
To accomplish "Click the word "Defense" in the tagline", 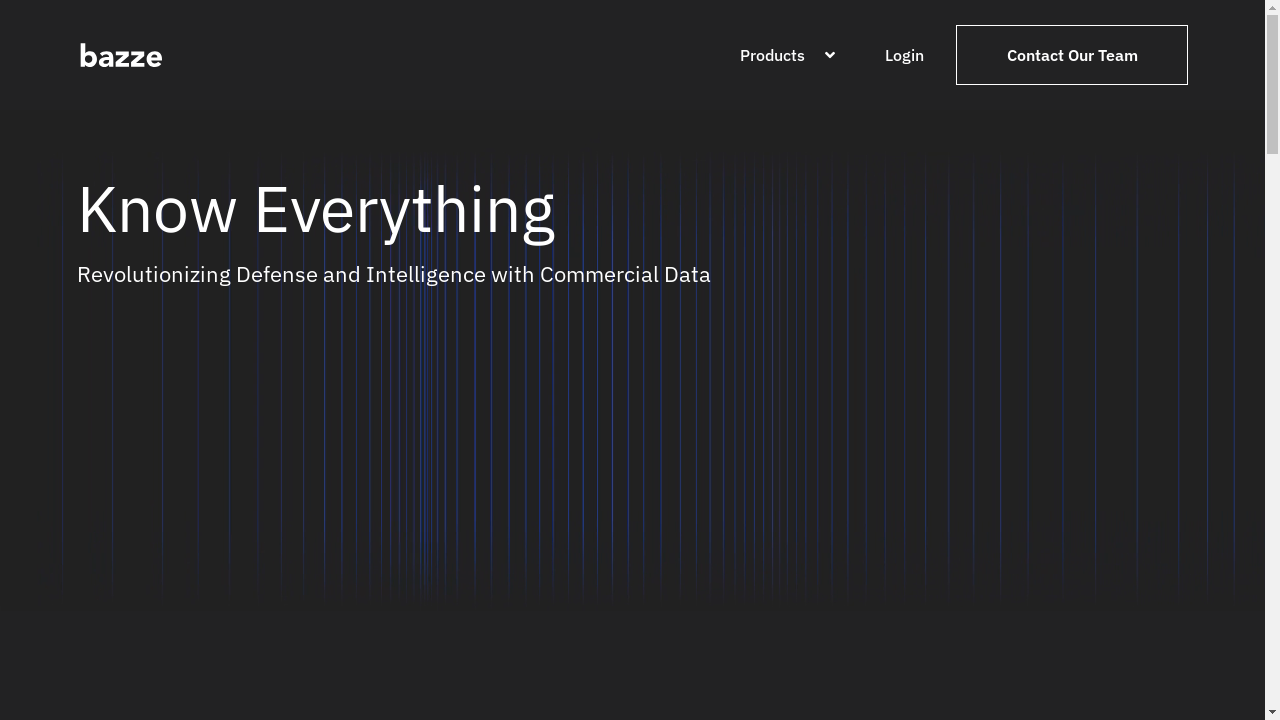I will [276, 275].
